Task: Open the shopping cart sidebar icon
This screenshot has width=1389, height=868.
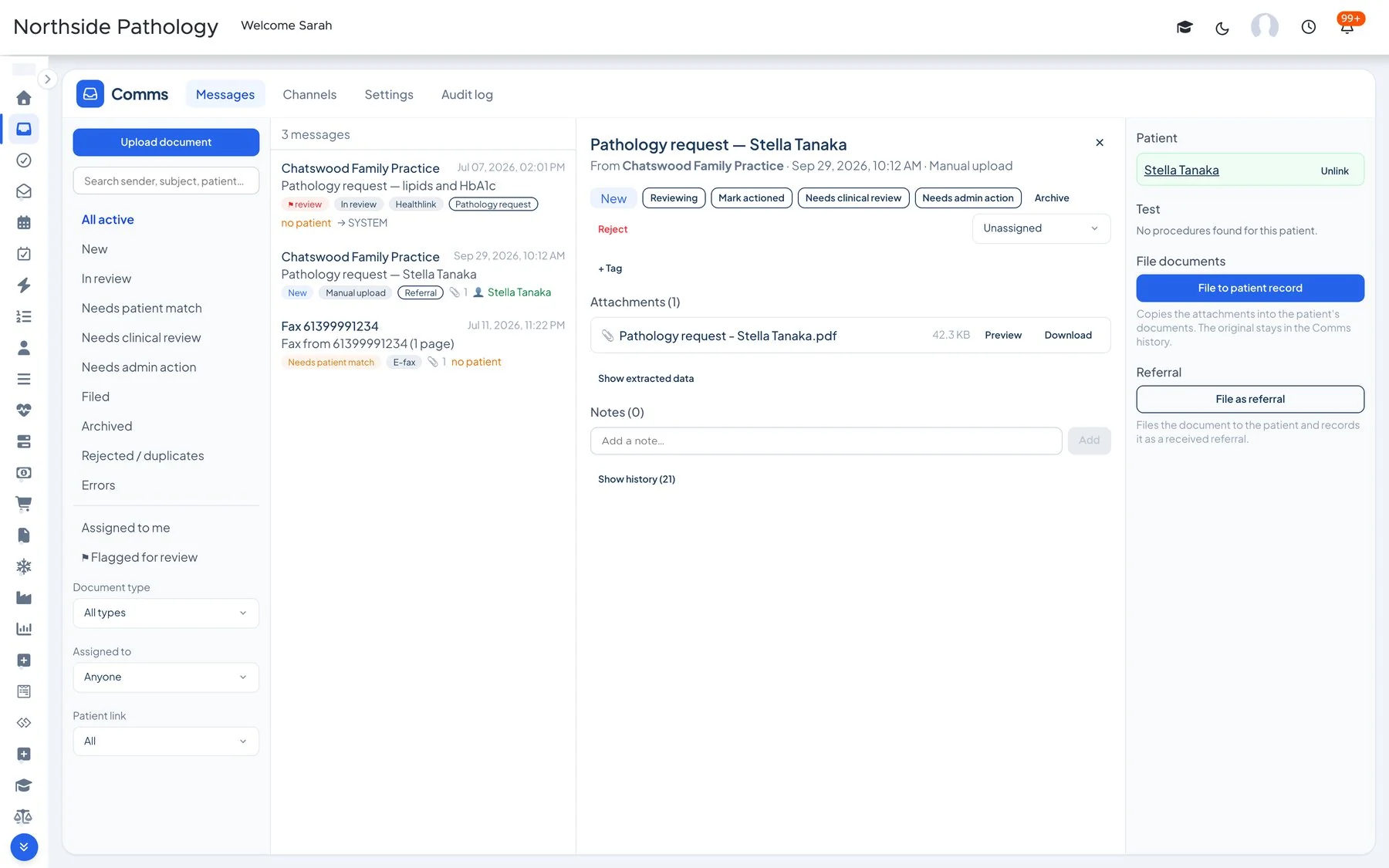Action: [24, 504]
